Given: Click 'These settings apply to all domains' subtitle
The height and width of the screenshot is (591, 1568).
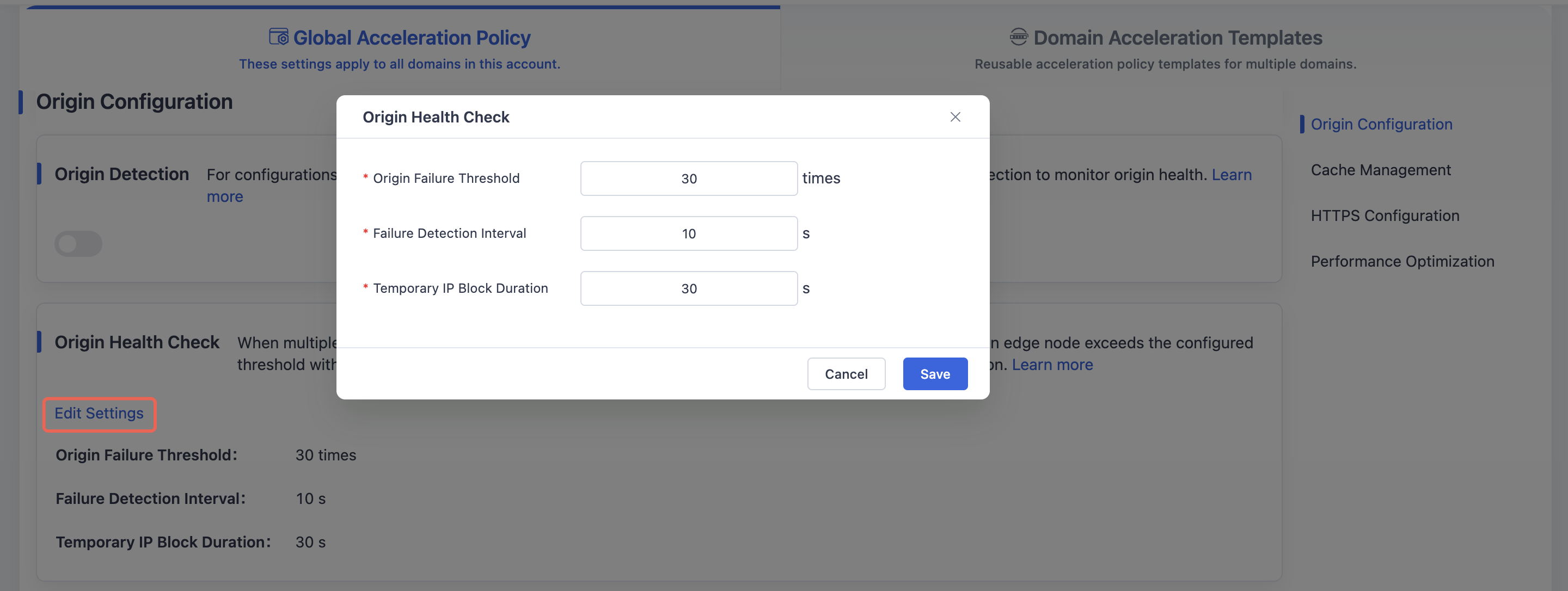Looking at the screenshot, I should 399,64.
